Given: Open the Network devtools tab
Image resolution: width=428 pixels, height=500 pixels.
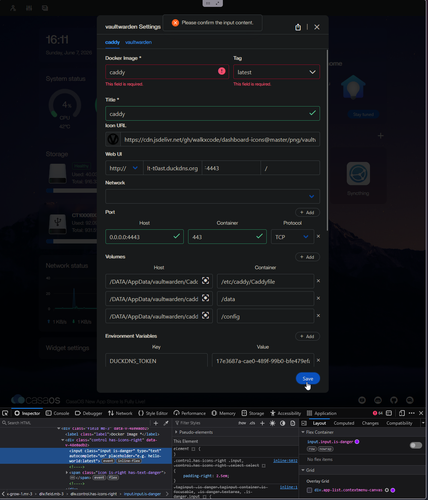Looking at the screenshot, I should [x=120, y=413].
